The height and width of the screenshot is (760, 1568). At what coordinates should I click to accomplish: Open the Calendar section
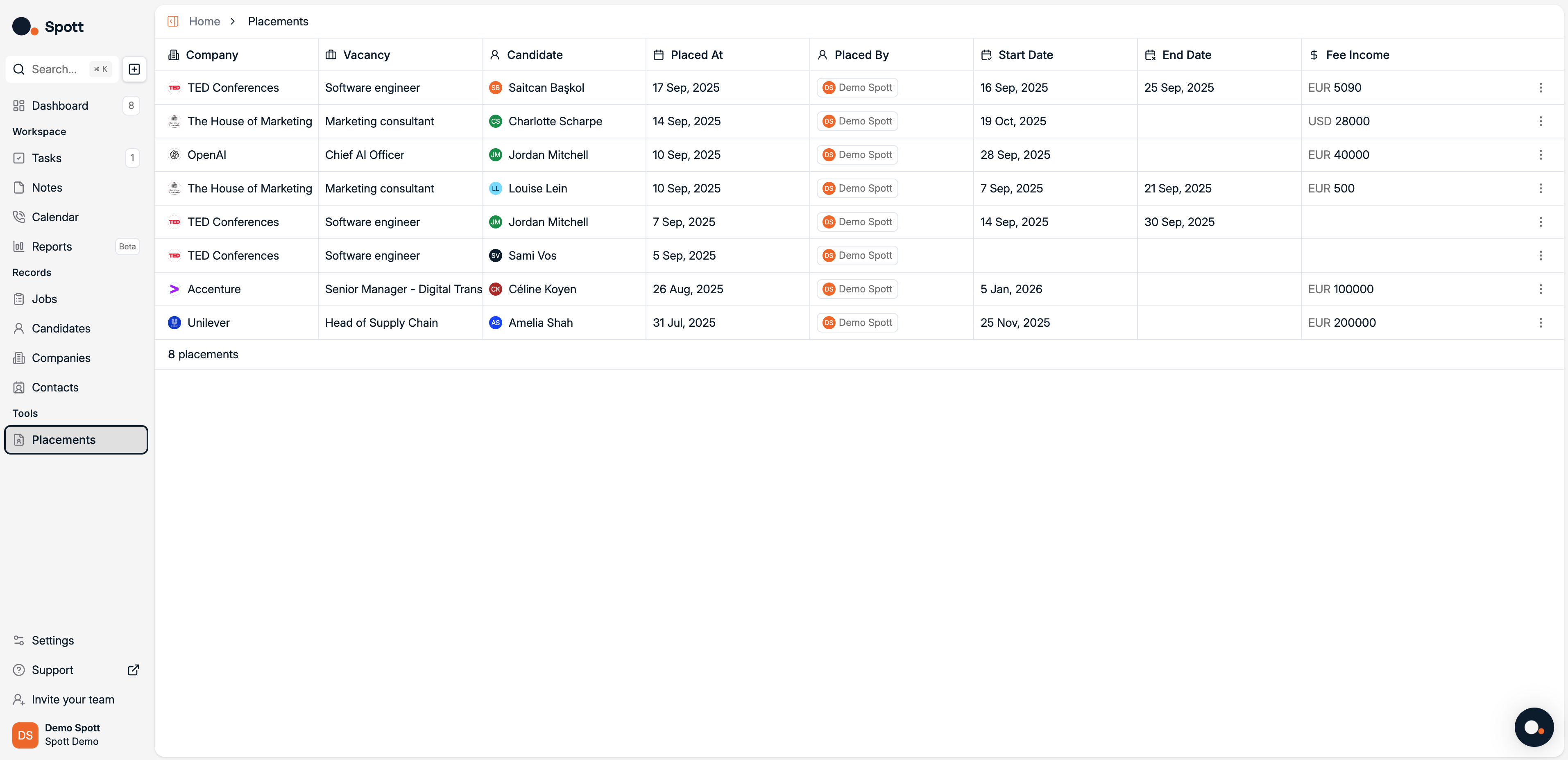pos(75,217)
